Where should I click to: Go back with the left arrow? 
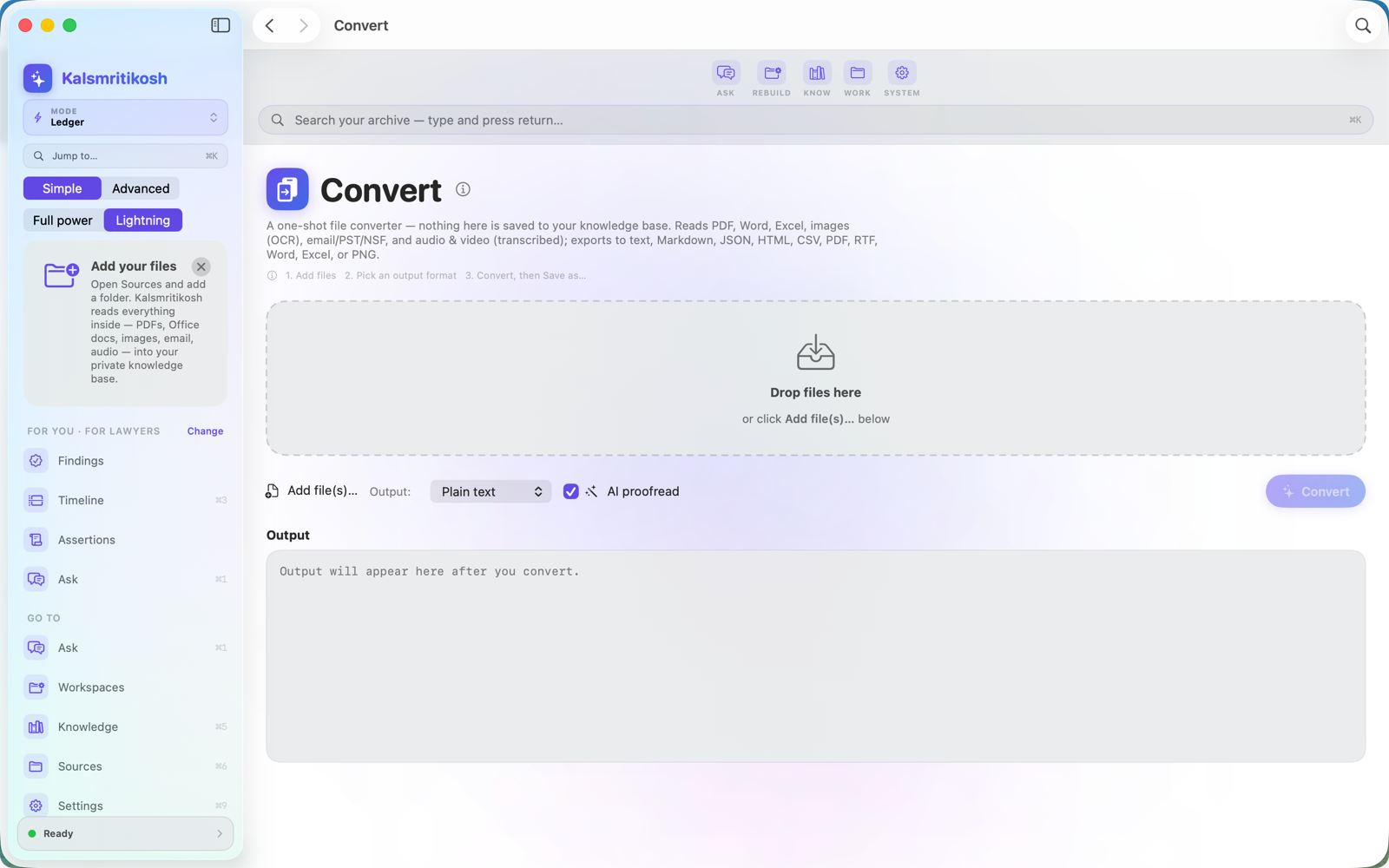click(x=270, y=25)
